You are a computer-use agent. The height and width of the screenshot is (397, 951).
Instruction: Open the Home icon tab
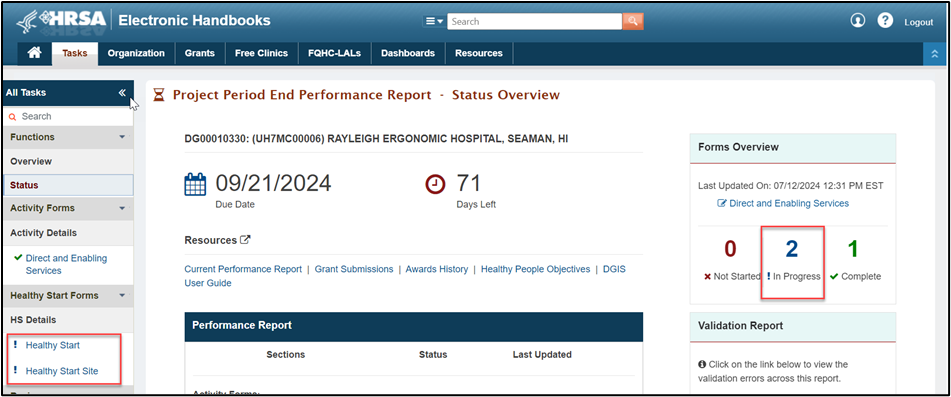35,53
